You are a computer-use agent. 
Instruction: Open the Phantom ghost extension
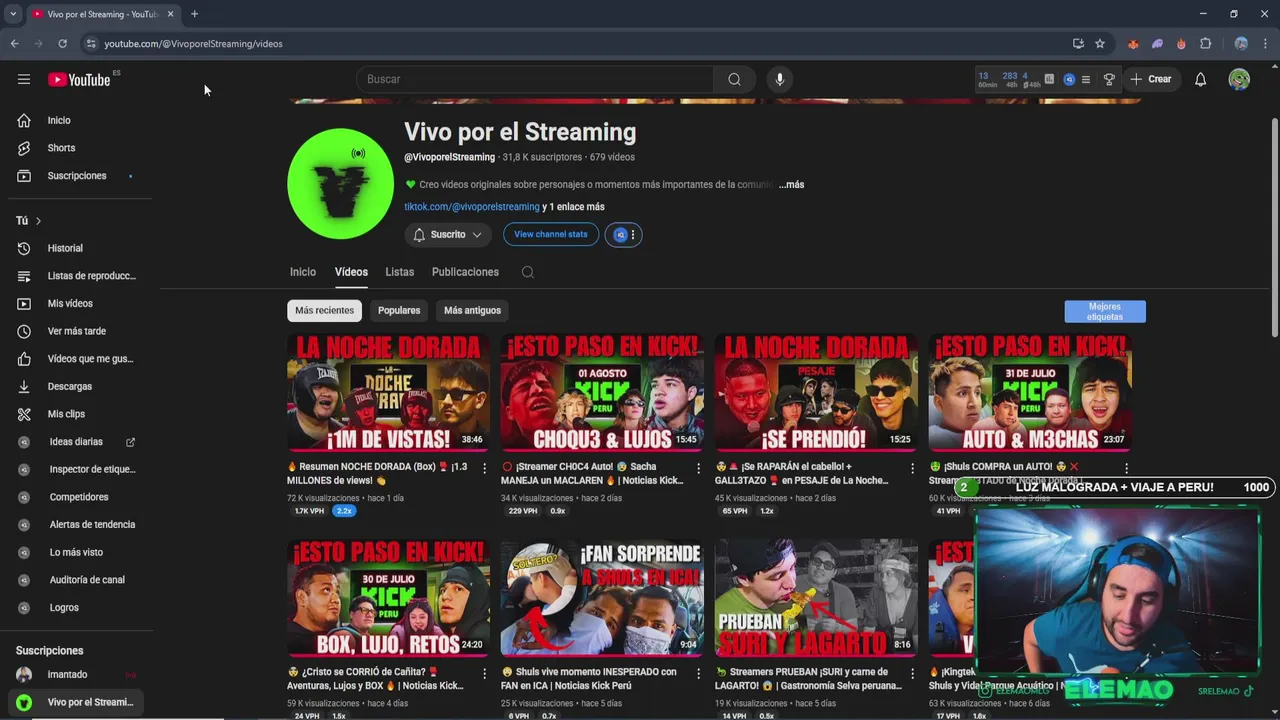tap(1157, 43)
